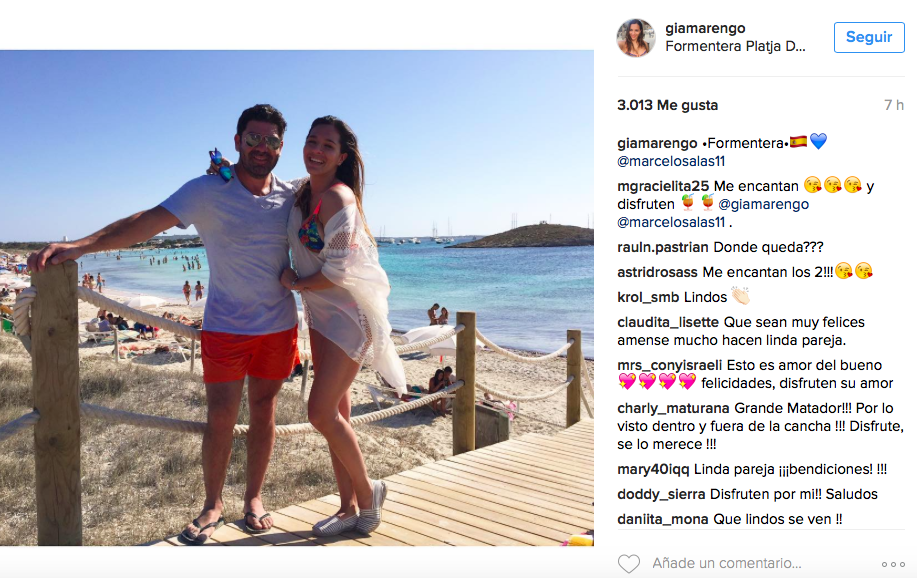Image resolution: width=917 pixels, height=578 pixels.
Task: Open rauln.pastrian's commenter profile
Action: (x=663, y=247)
